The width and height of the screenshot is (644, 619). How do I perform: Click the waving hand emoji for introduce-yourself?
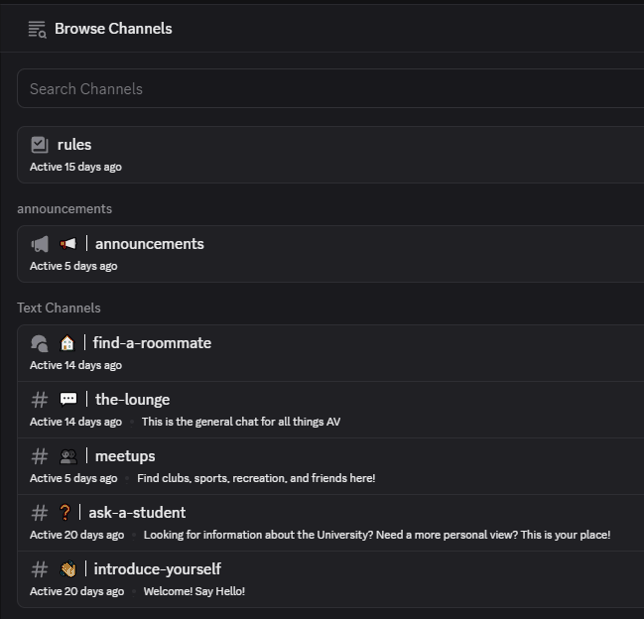click(68, 569)
